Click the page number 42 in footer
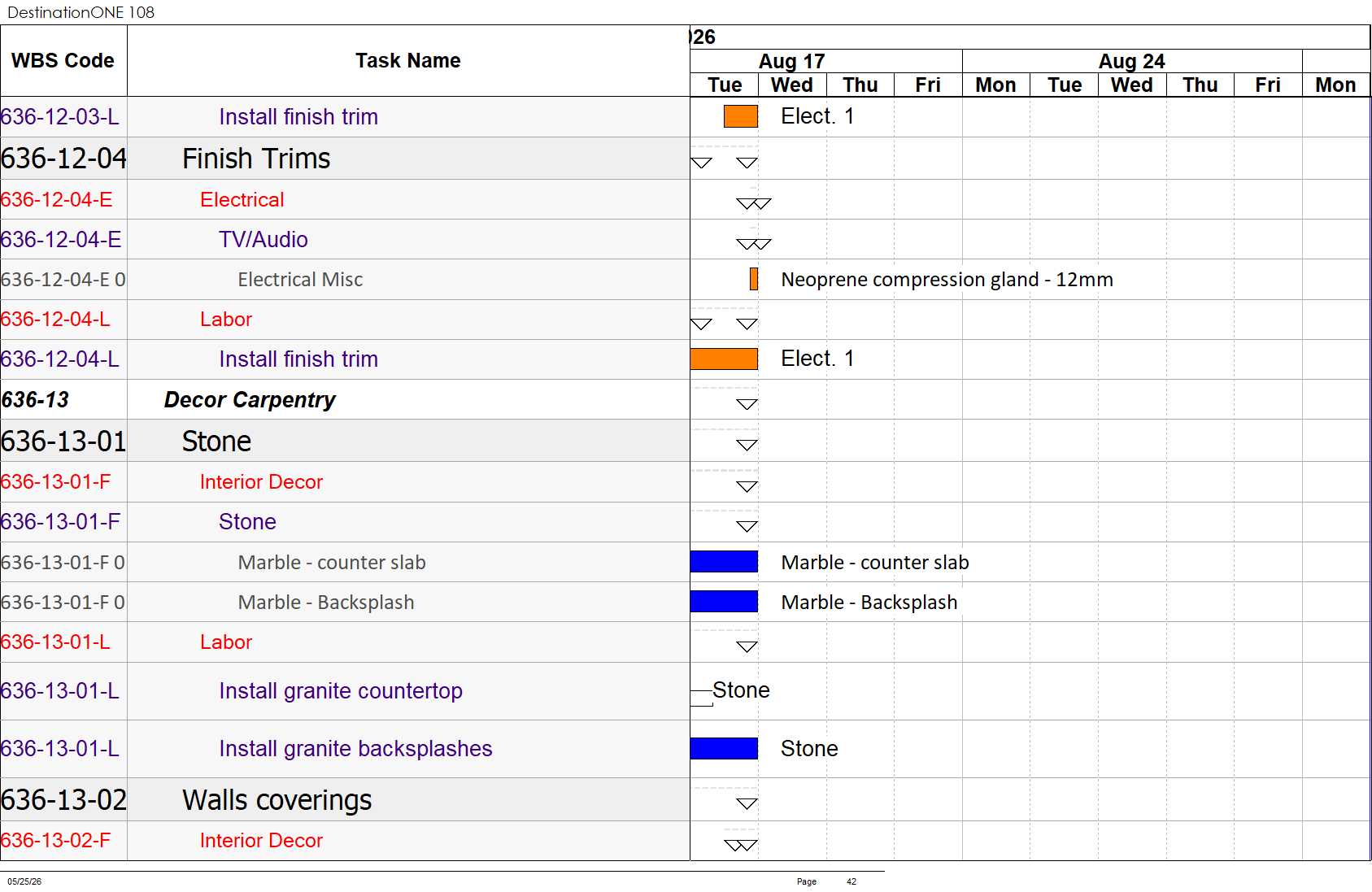The image size is (1372, 892). point(852,881)
